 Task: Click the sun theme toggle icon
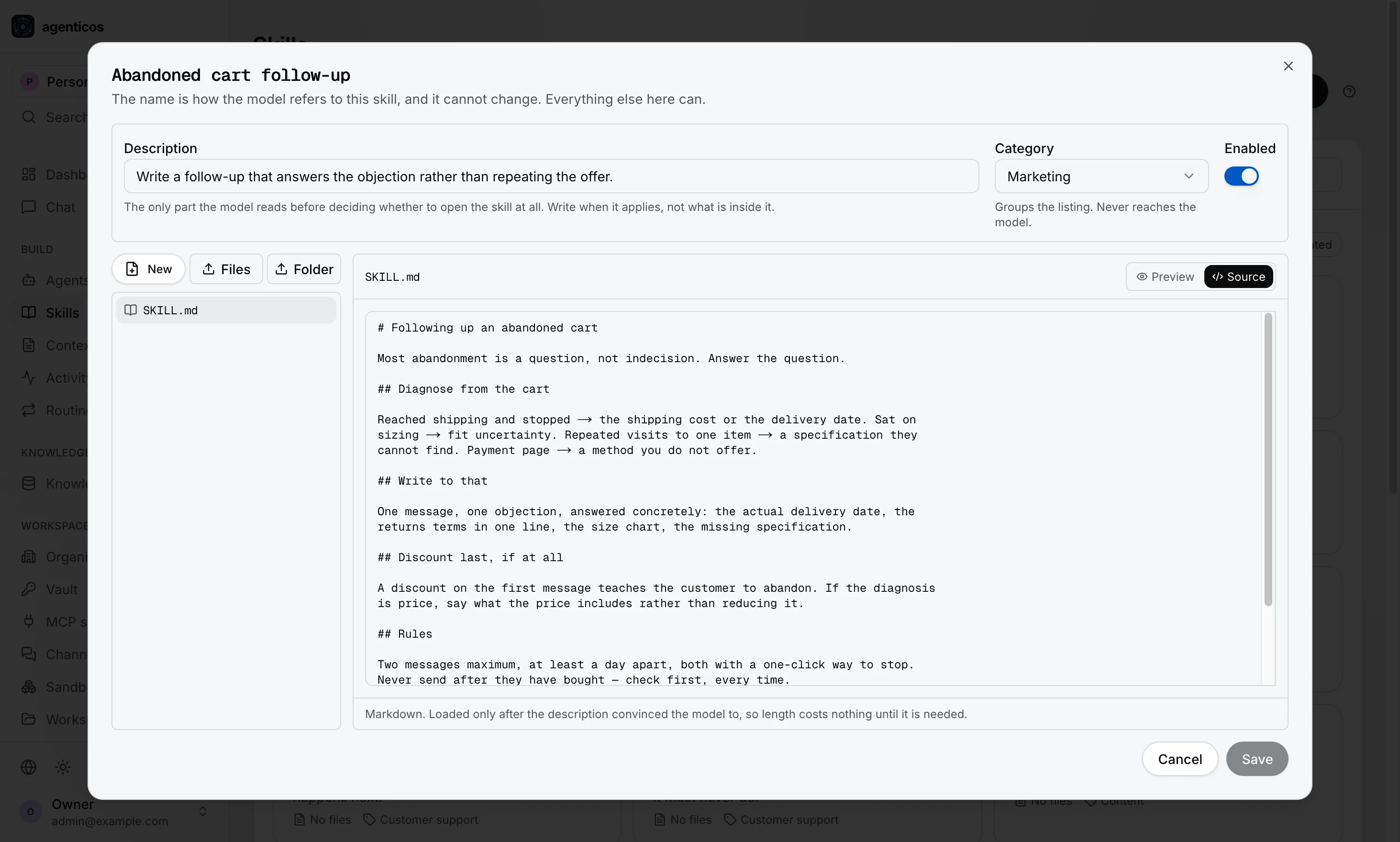pyautogui.click(x=63, y=767)
